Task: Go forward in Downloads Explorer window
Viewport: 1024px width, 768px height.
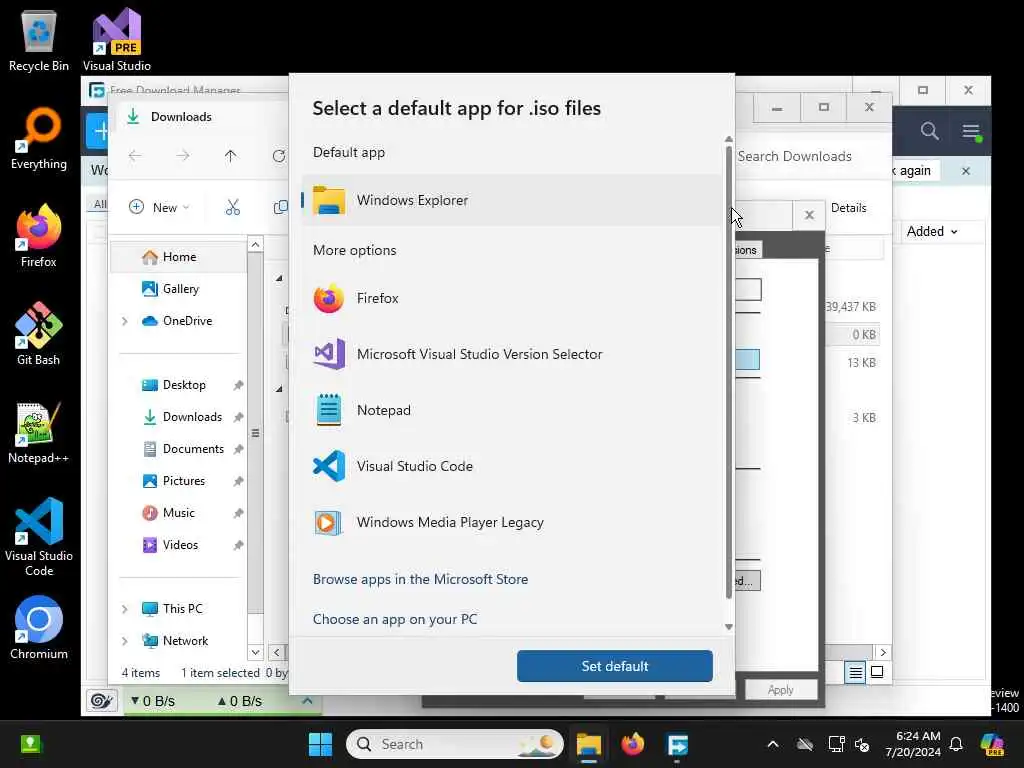Action: click(183, 156)
